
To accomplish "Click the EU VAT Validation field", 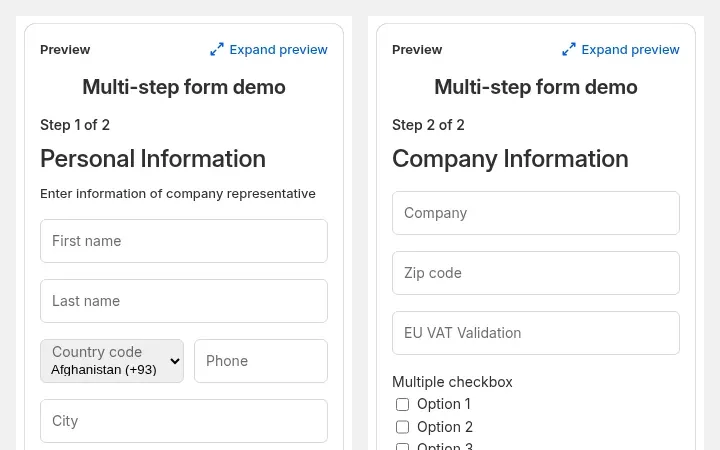I will click(535, 333).
